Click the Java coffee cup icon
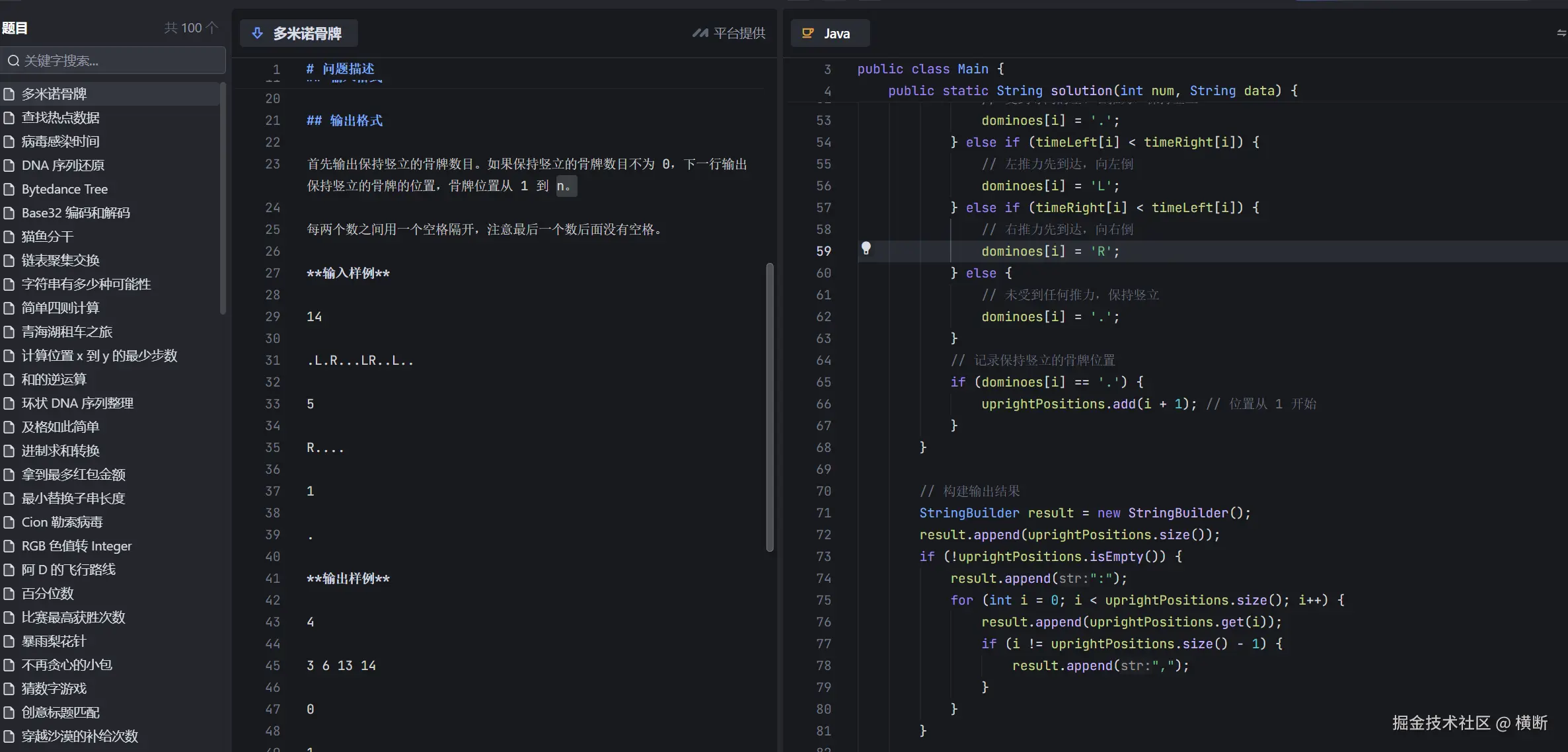 pos(807,33)
